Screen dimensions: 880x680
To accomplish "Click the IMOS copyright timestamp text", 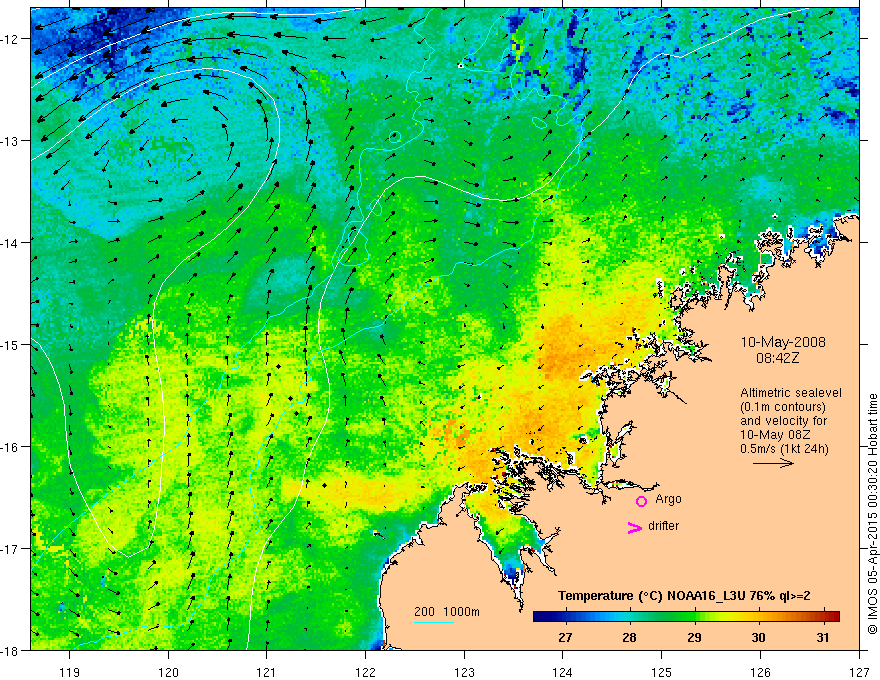I will pos(872,514).
